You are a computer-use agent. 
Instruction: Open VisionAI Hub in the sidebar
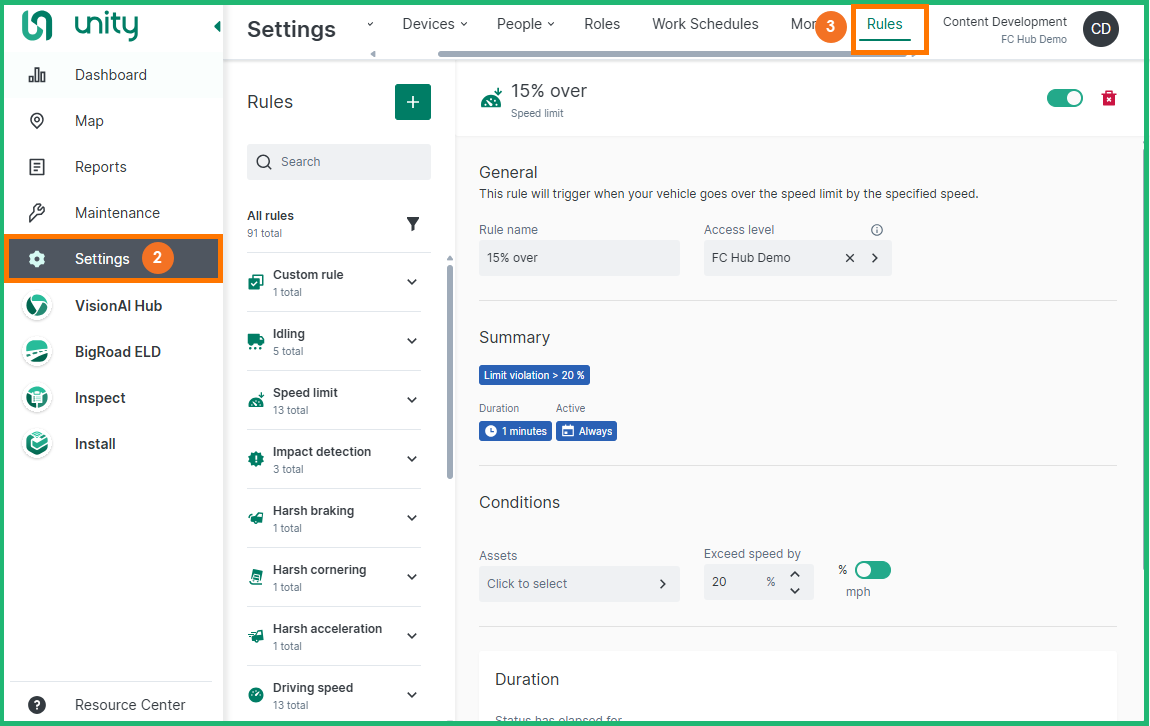117,306
